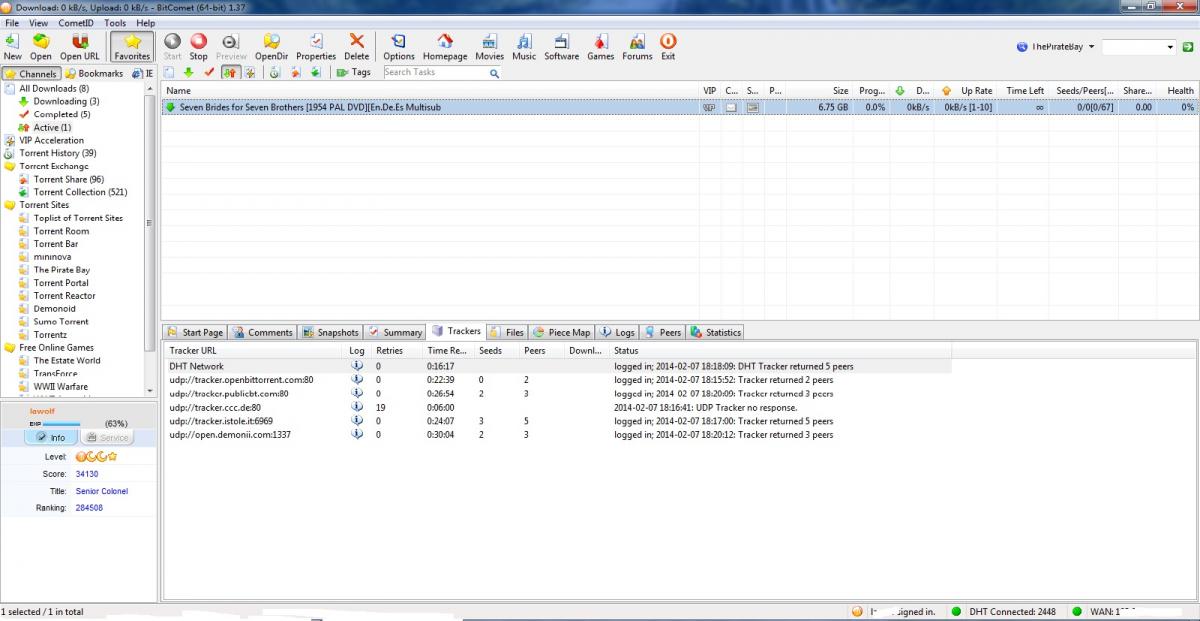This screenshot has height=621, width=1200.
Task: Open the Tools menu
Action: point(114,22)
